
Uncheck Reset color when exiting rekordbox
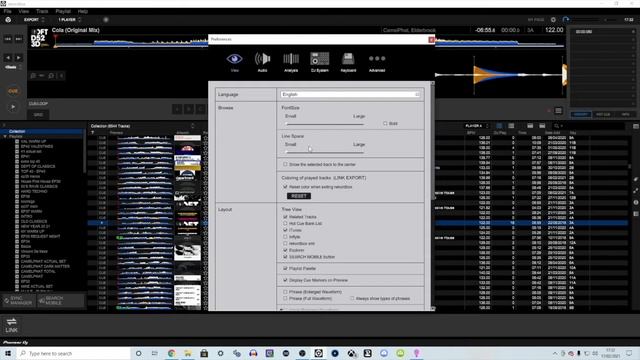coord(285,187)
